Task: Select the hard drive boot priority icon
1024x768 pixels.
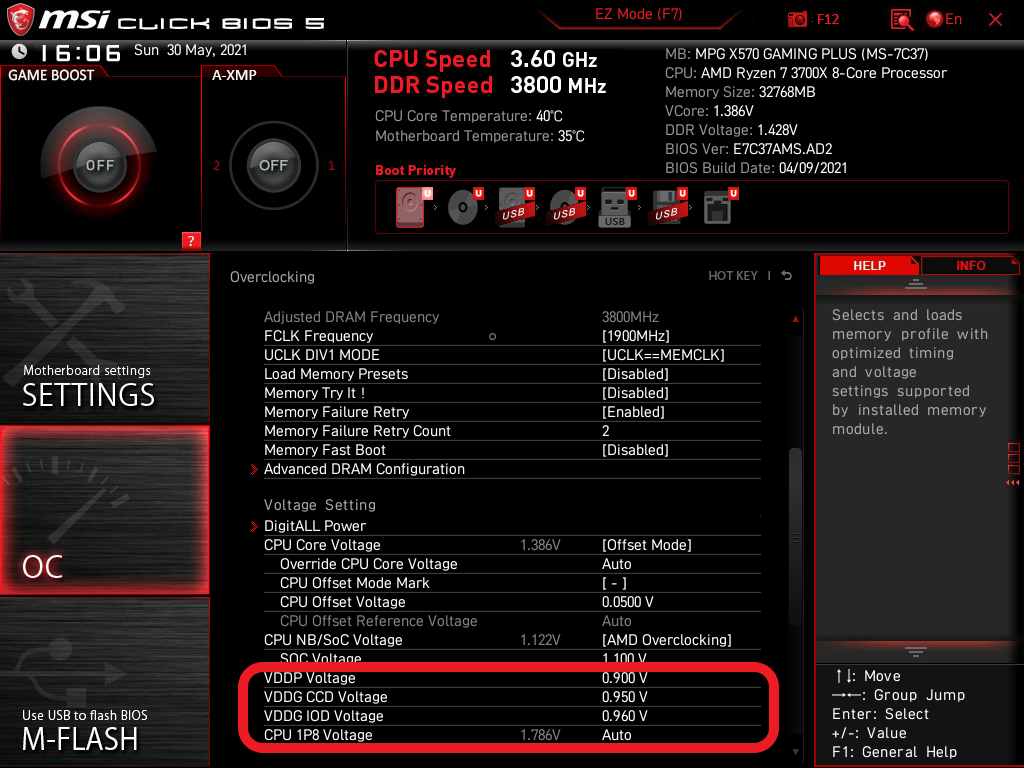Action: point(408,205)
